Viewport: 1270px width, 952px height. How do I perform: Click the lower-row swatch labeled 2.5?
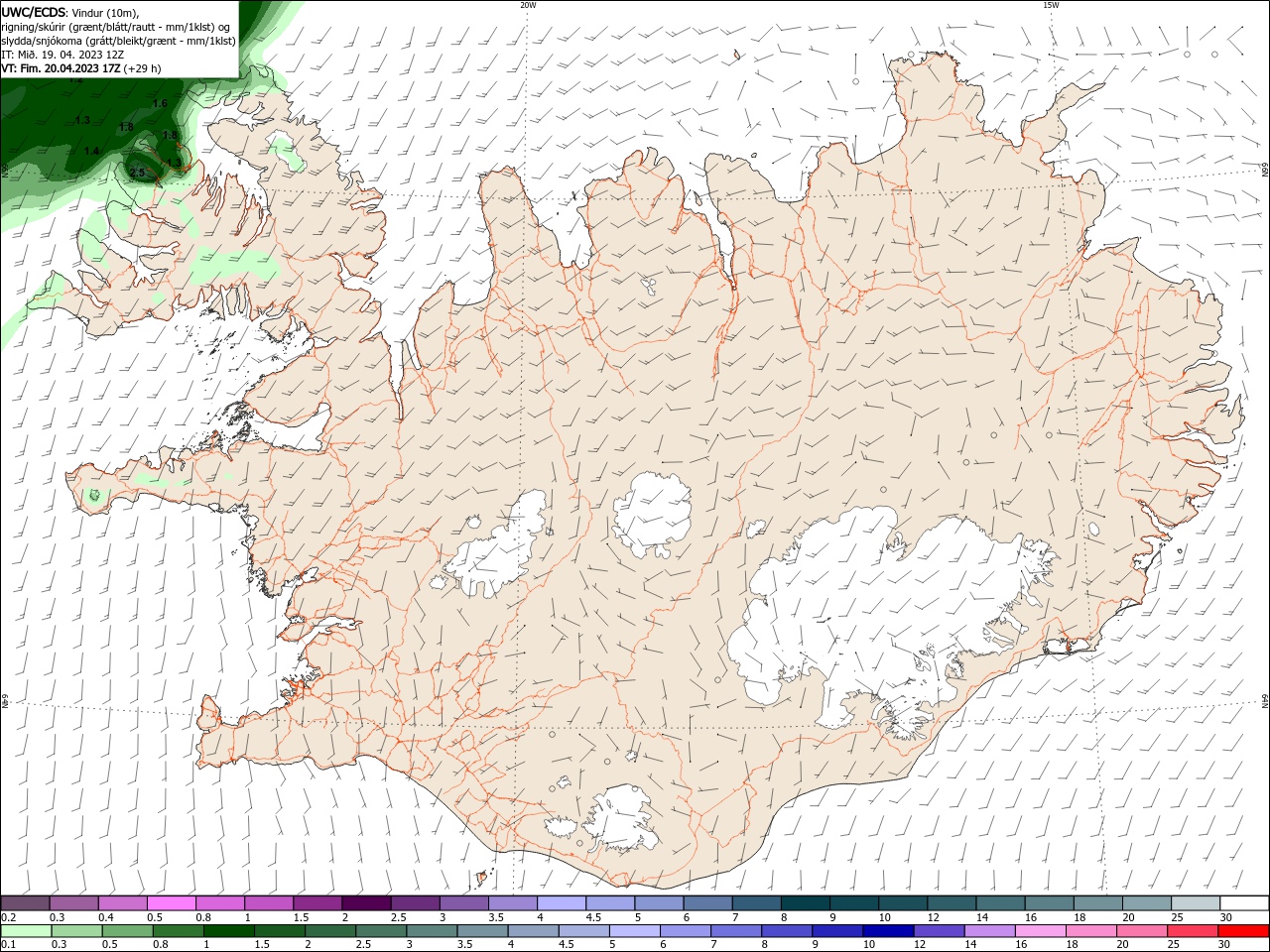(380, 931)
